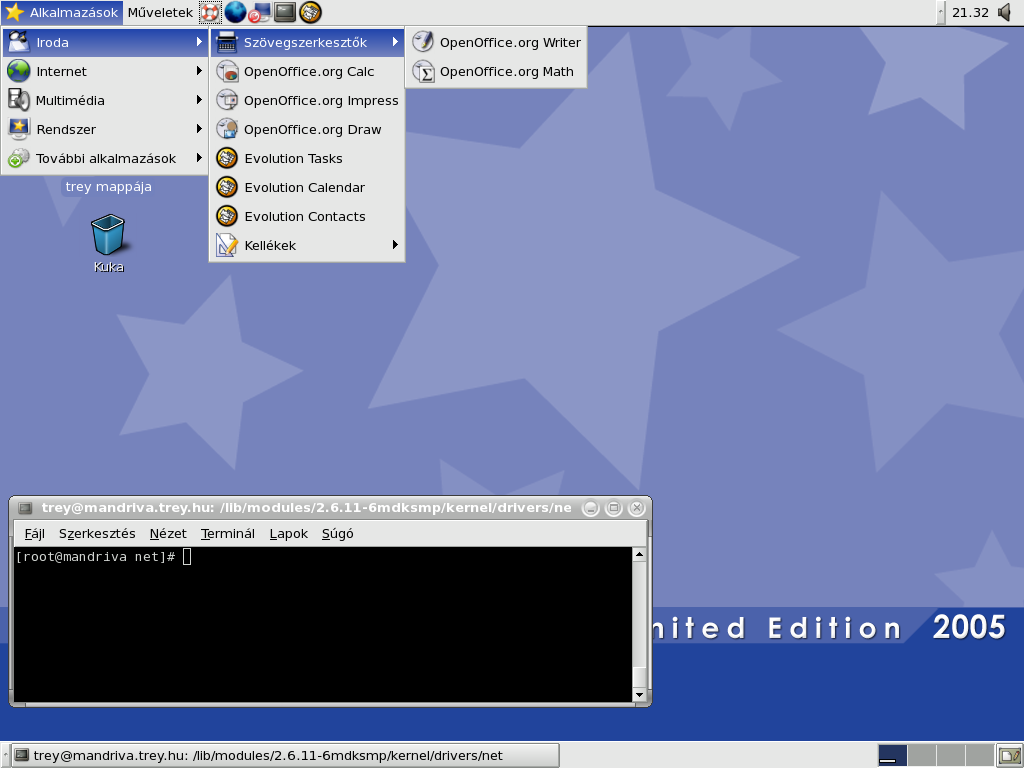Launch the blue globe web browser icon

235,12
